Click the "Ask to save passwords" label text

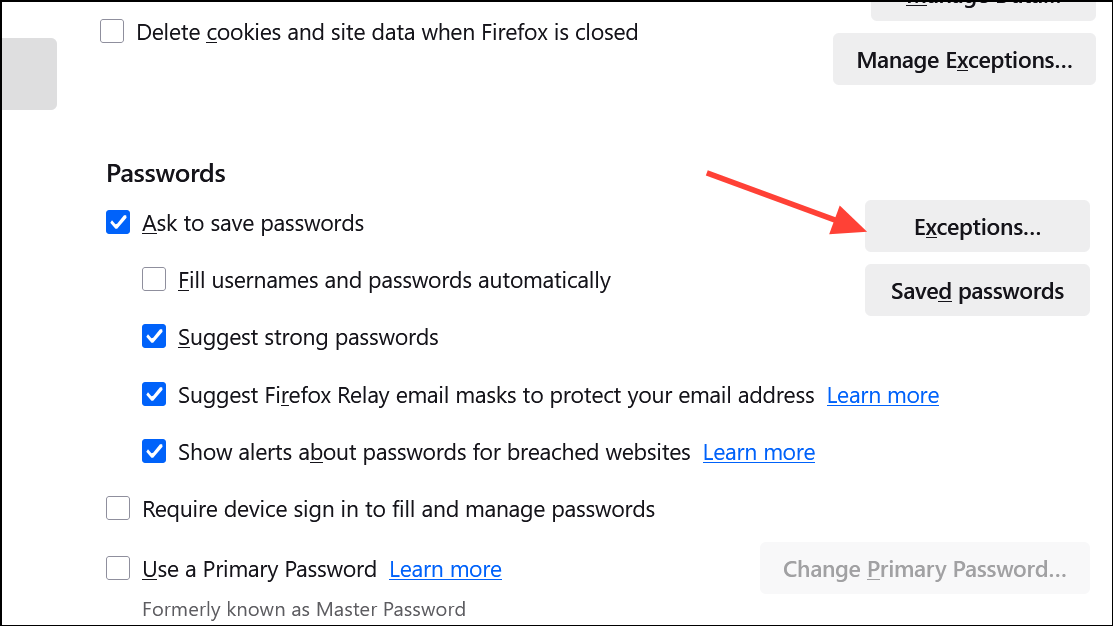click(x=252, y=223)
